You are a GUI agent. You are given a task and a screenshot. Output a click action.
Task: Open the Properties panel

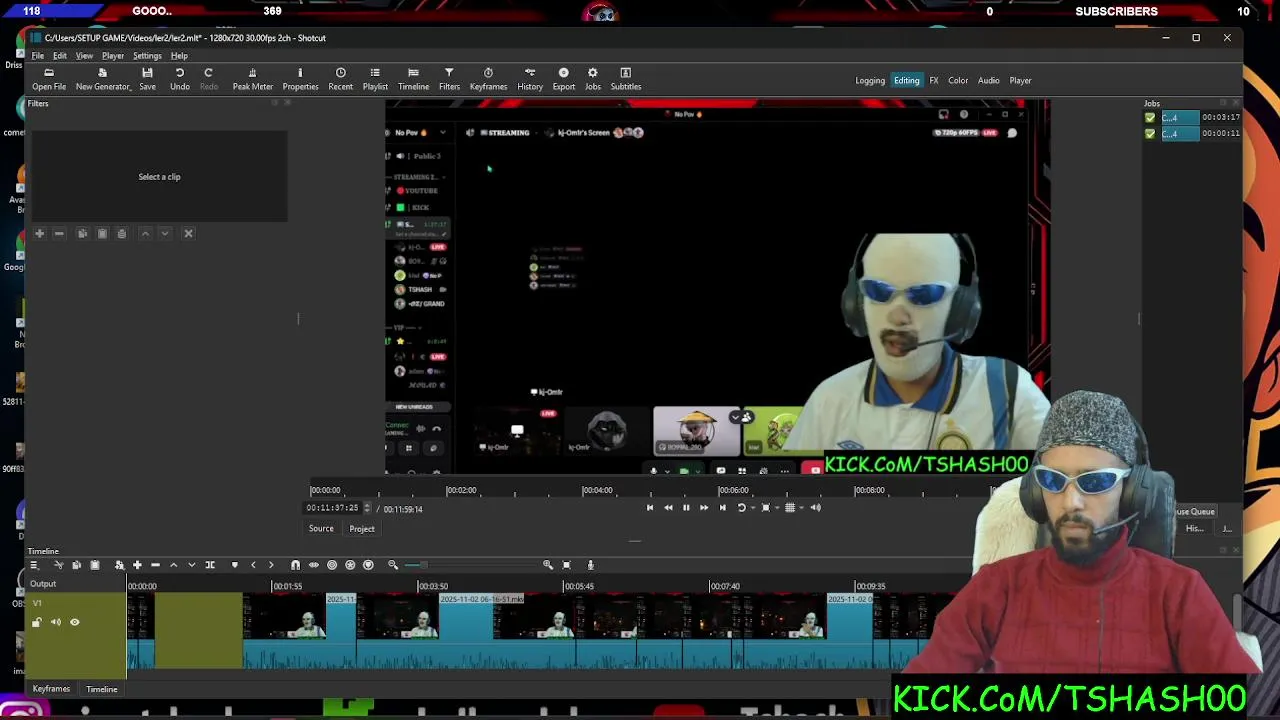300,79
